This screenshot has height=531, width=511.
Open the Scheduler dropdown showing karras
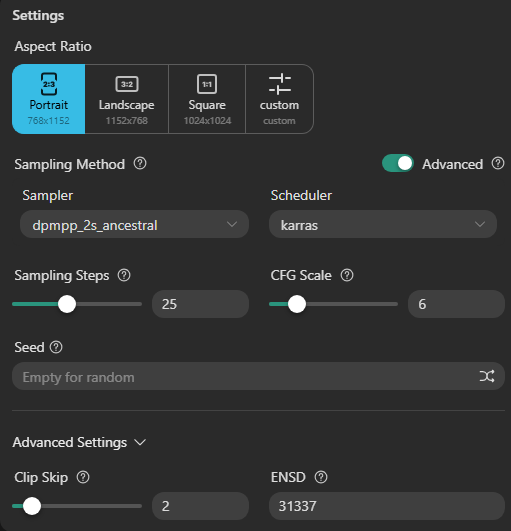(383, 224)
